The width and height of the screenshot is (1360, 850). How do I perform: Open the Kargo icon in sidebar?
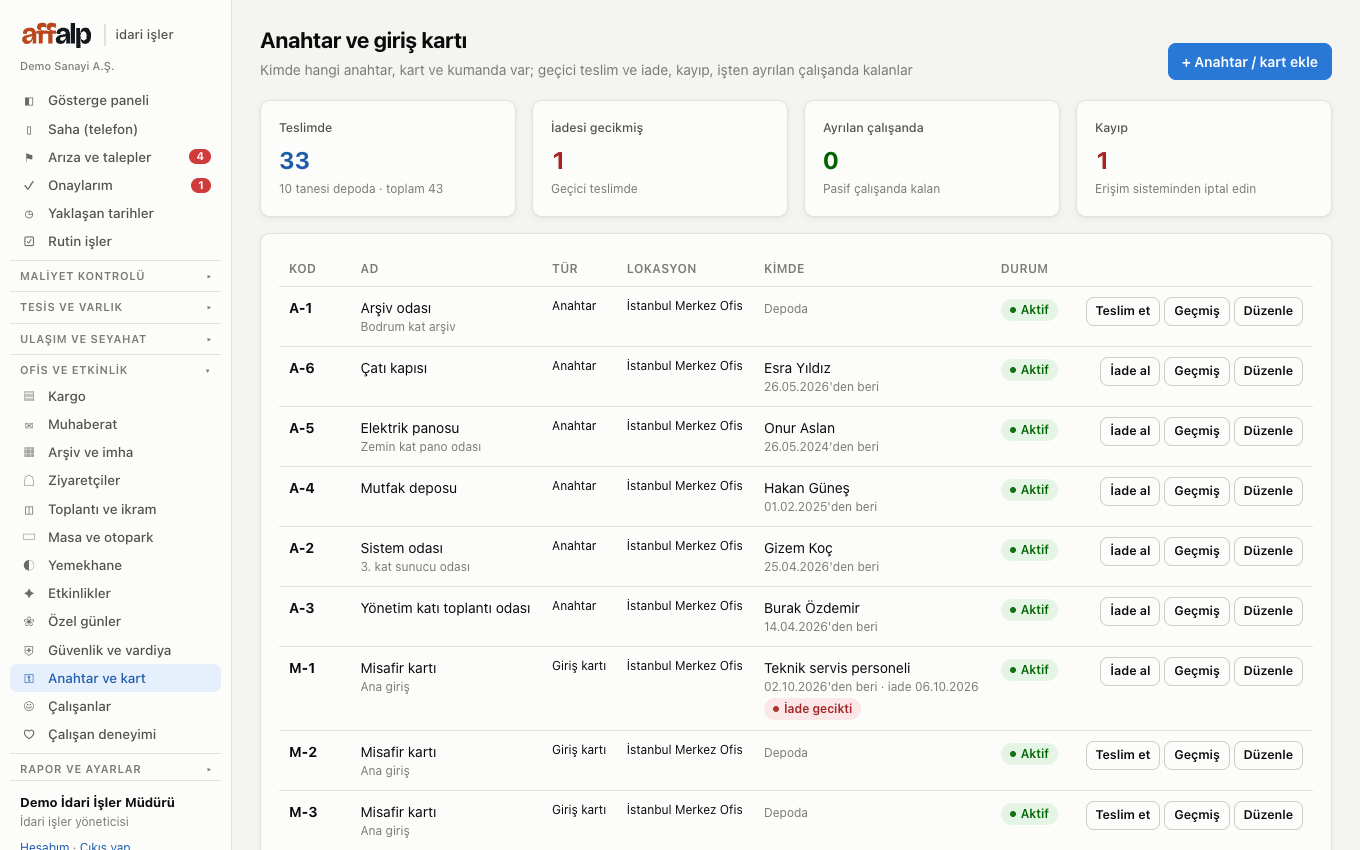tap(29, 396)
